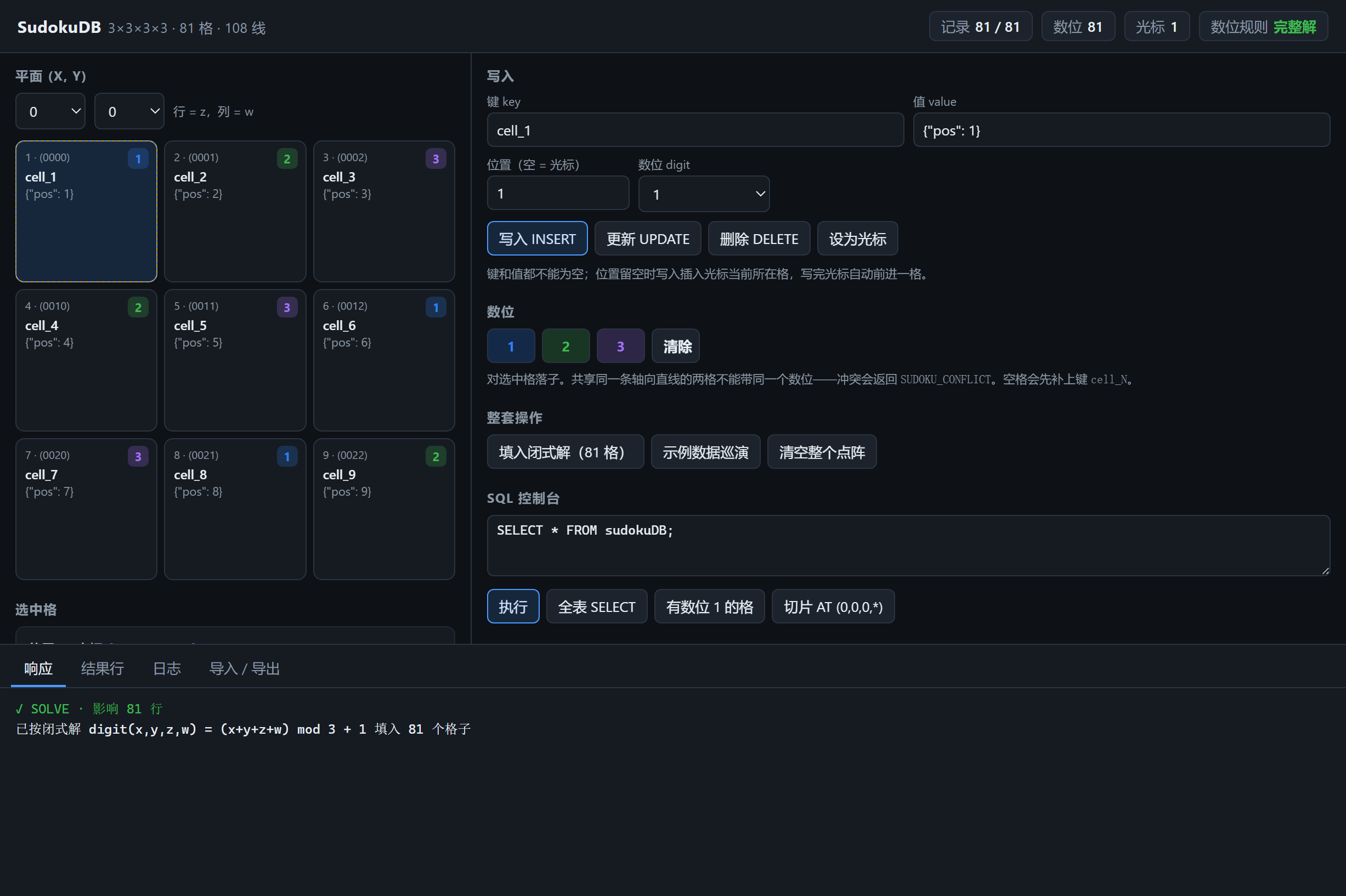
Task: Open the plane Y coordinate dropdown
Action: coord(129,111)
